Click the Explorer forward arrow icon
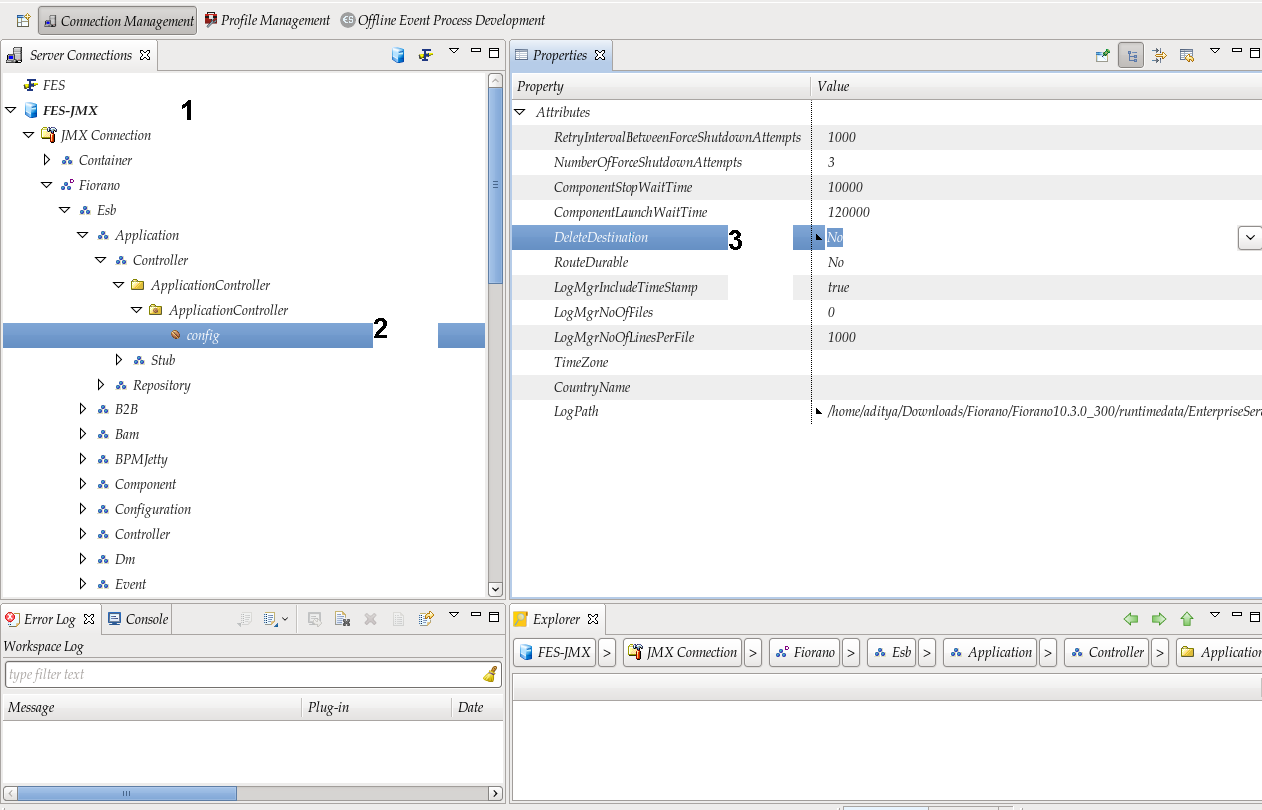 pyautogui.click(x=1159, y=619)
